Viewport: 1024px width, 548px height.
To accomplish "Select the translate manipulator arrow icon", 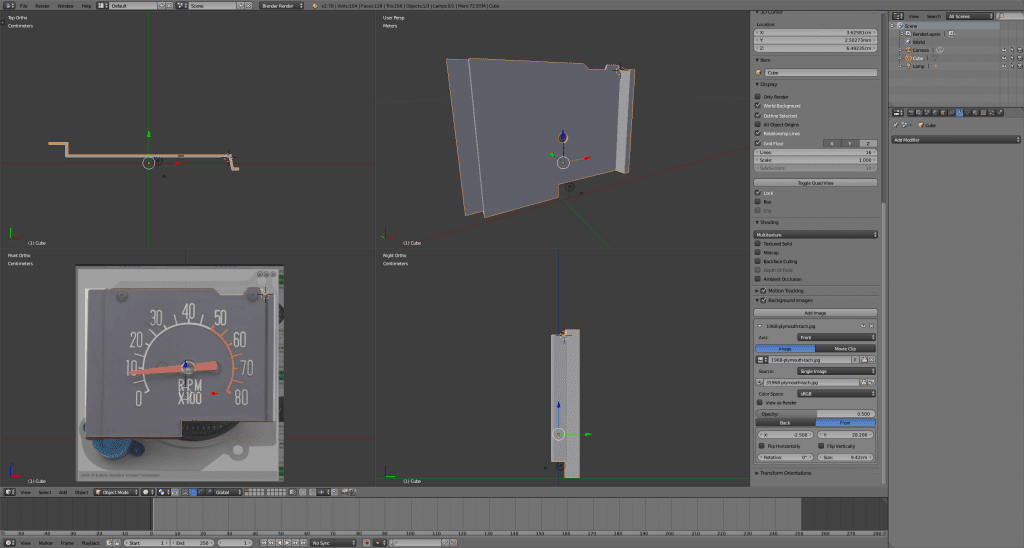I will click(x=193, y=492).
